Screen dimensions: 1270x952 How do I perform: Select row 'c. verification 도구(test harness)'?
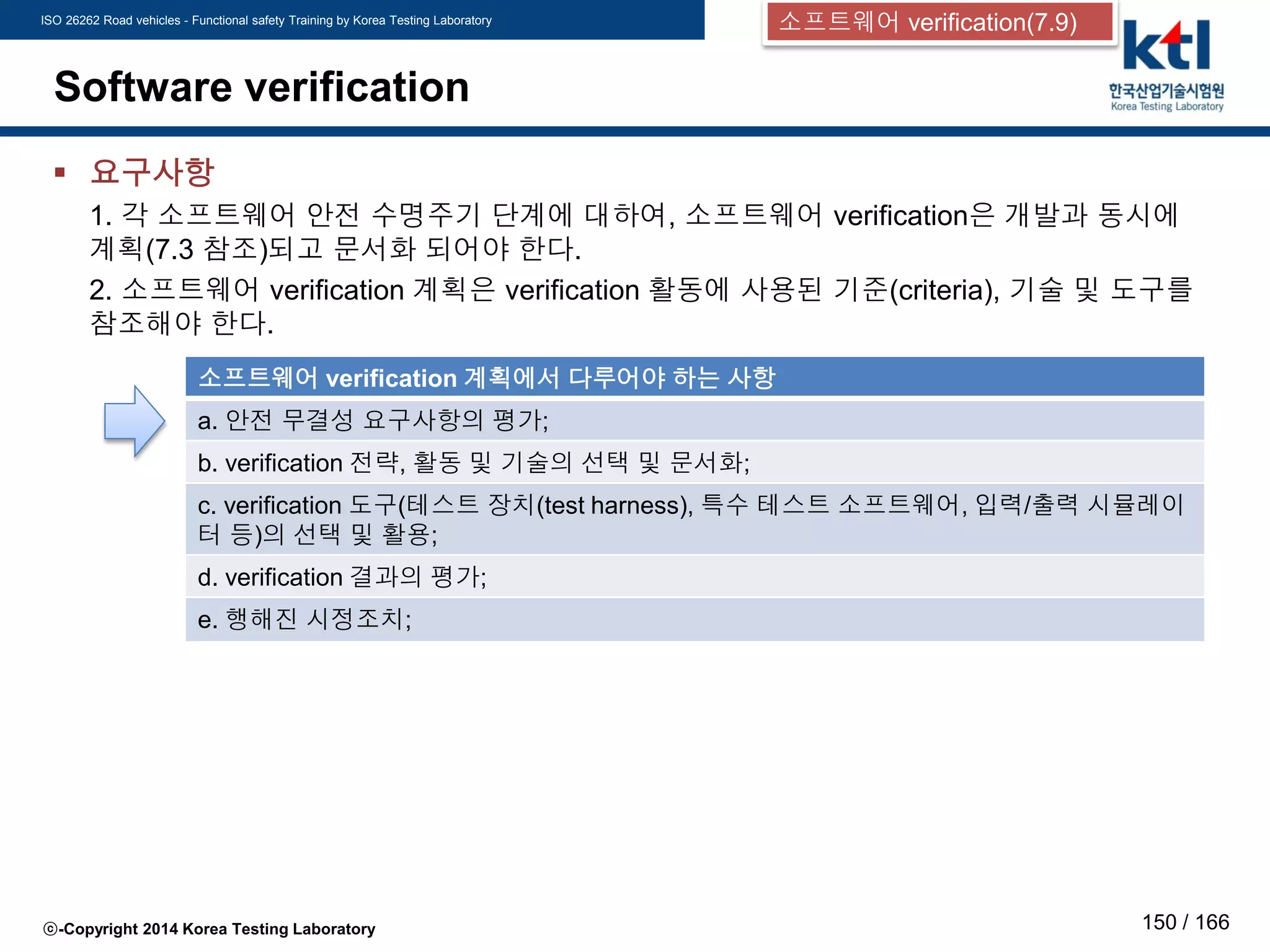tap(695, 519)
